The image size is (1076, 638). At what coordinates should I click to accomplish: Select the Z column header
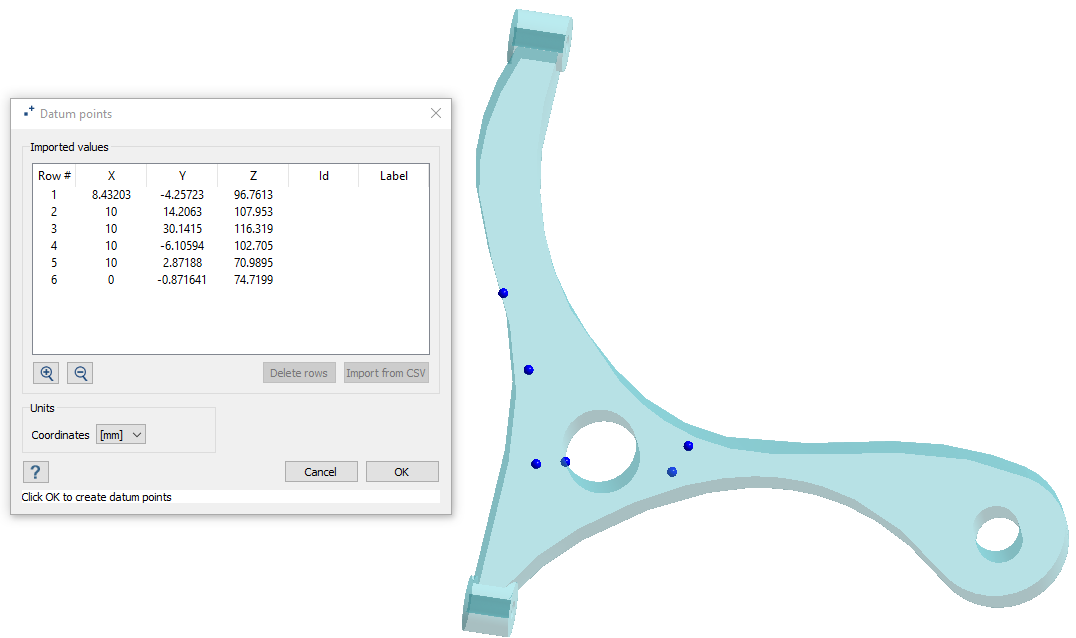point(253,176)
